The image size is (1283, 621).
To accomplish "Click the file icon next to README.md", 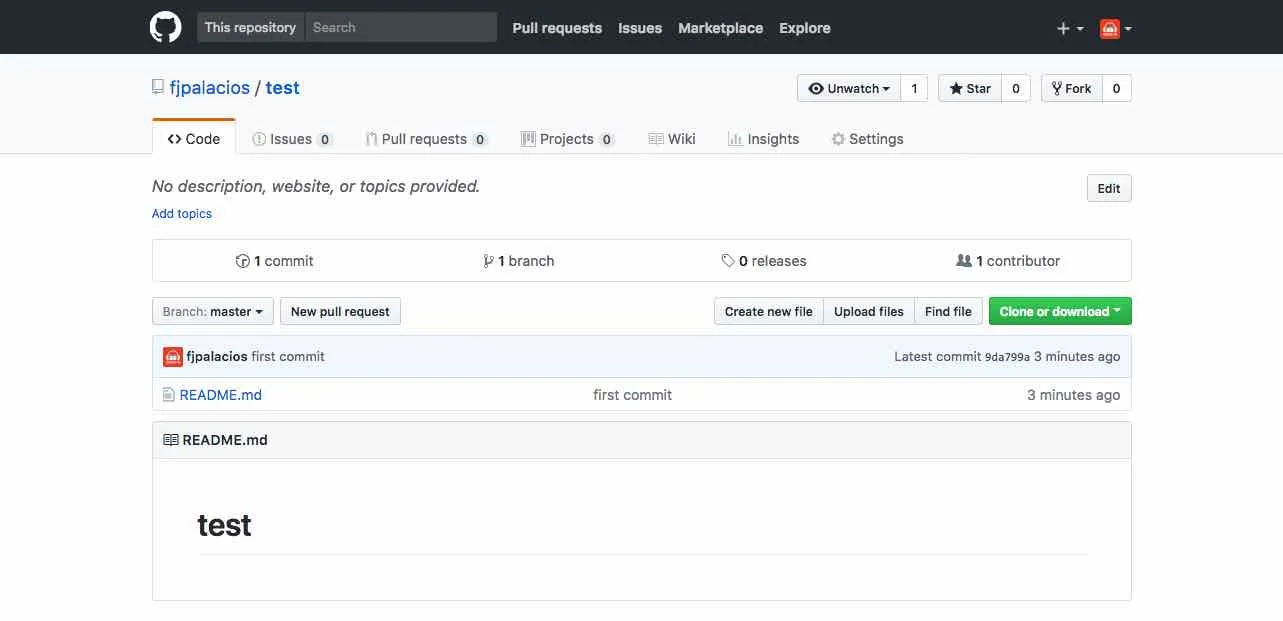I will click(x=168, y=395).
